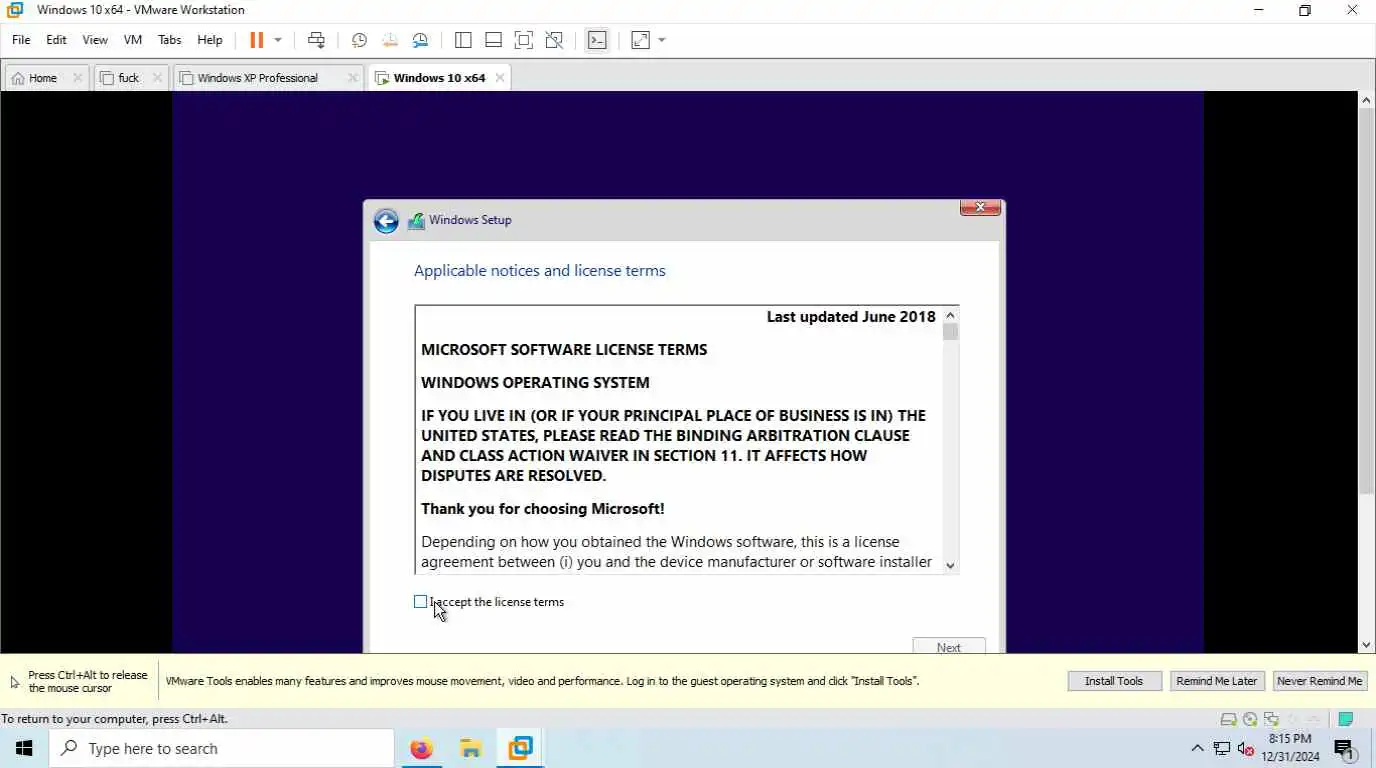1376x768 pixels.
Task: Open the clock showing 8:15 PM
Action: [x=1290, y=748]
